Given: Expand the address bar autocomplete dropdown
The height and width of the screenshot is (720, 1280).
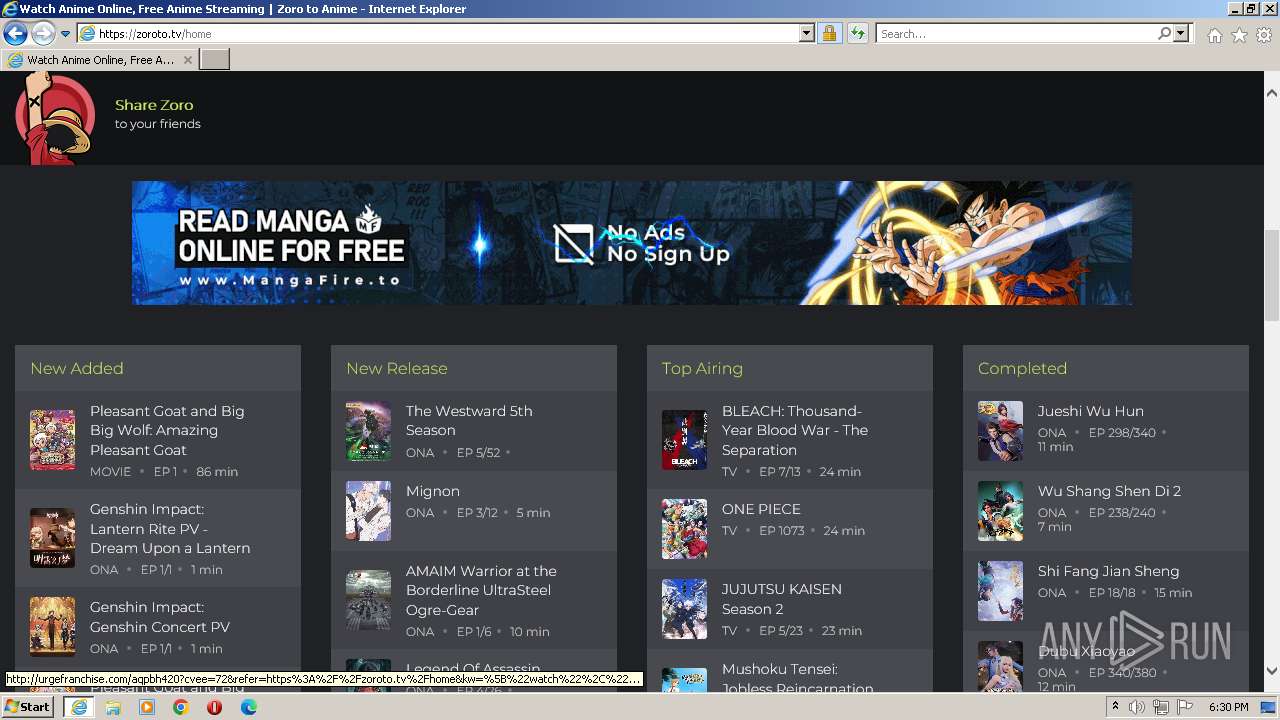Looking at the screenshot, I should (807, 34).
